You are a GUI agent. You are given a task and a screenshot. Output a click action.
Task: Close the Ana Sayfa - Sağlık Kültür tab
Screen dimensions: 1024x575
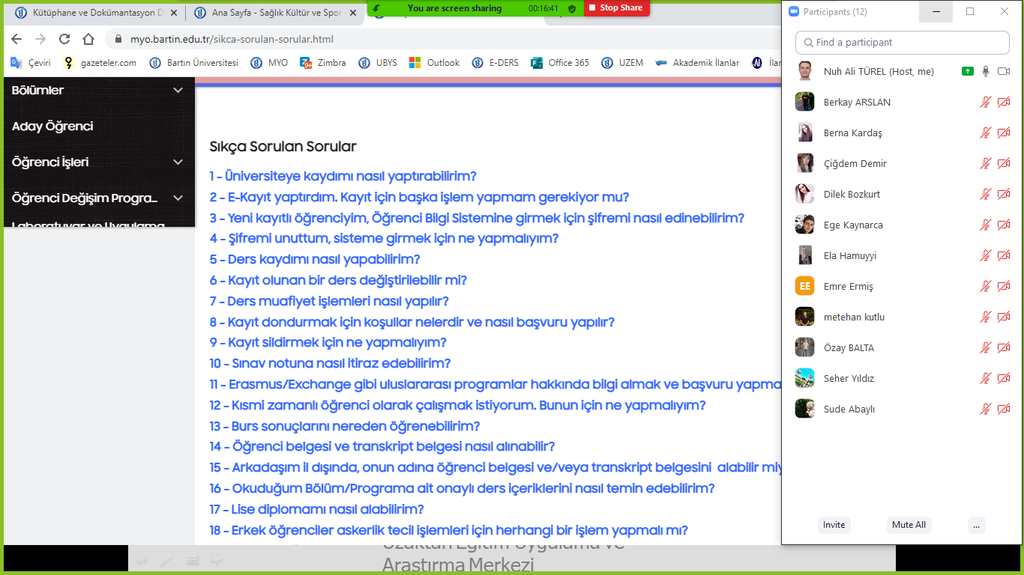coord(353,12)
